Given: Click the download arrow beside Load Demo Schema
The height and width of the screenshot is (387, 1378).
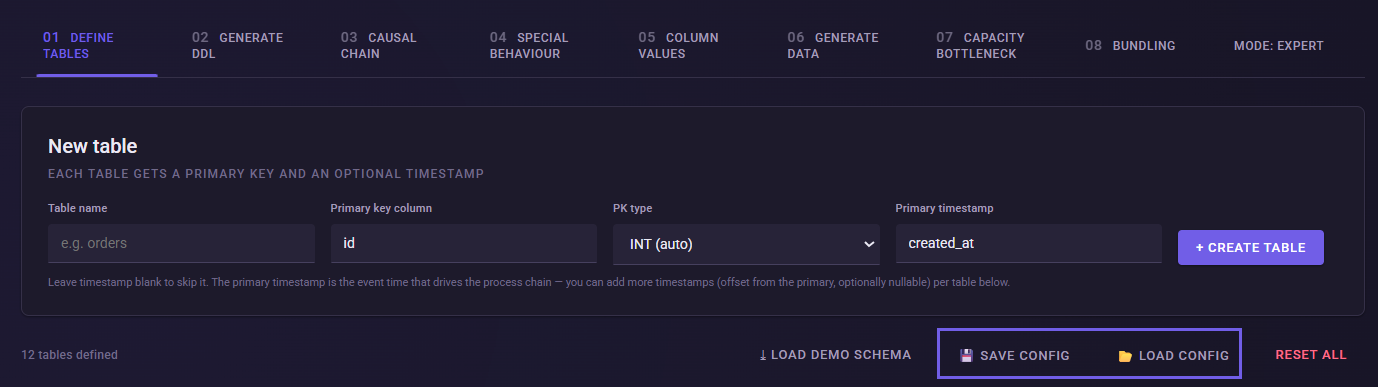Looking at the screenshot, I should coord(763,355).
